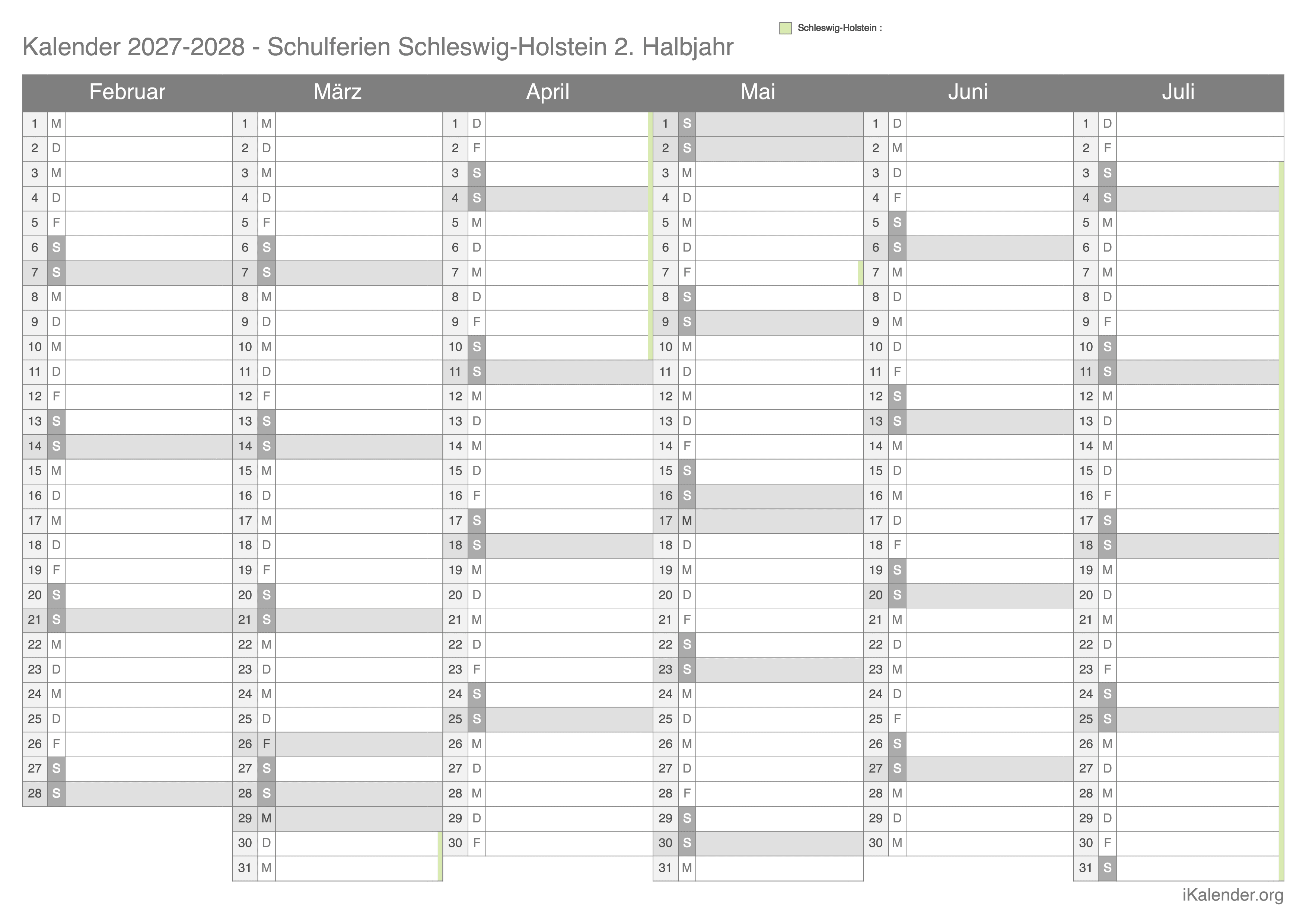Click the Schleswig-Holstein legend label
The height and width of the screenshot is (924, 1306).
tap(840, 28)
